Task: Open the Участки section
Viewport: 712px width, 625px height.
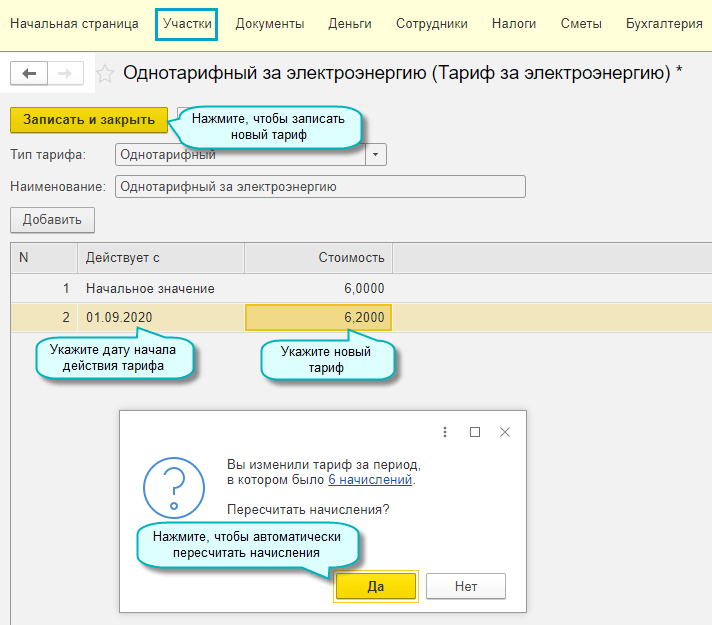Action: tap(187, 24)
